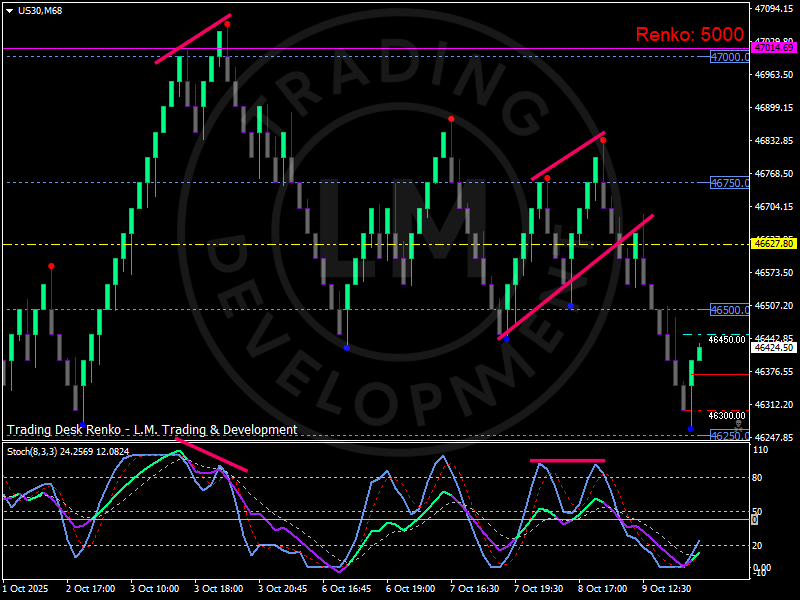Click the 46500.0 blue level tag
Screen dimensions: 800x600
pyautogui.click(x=729, y=310)
